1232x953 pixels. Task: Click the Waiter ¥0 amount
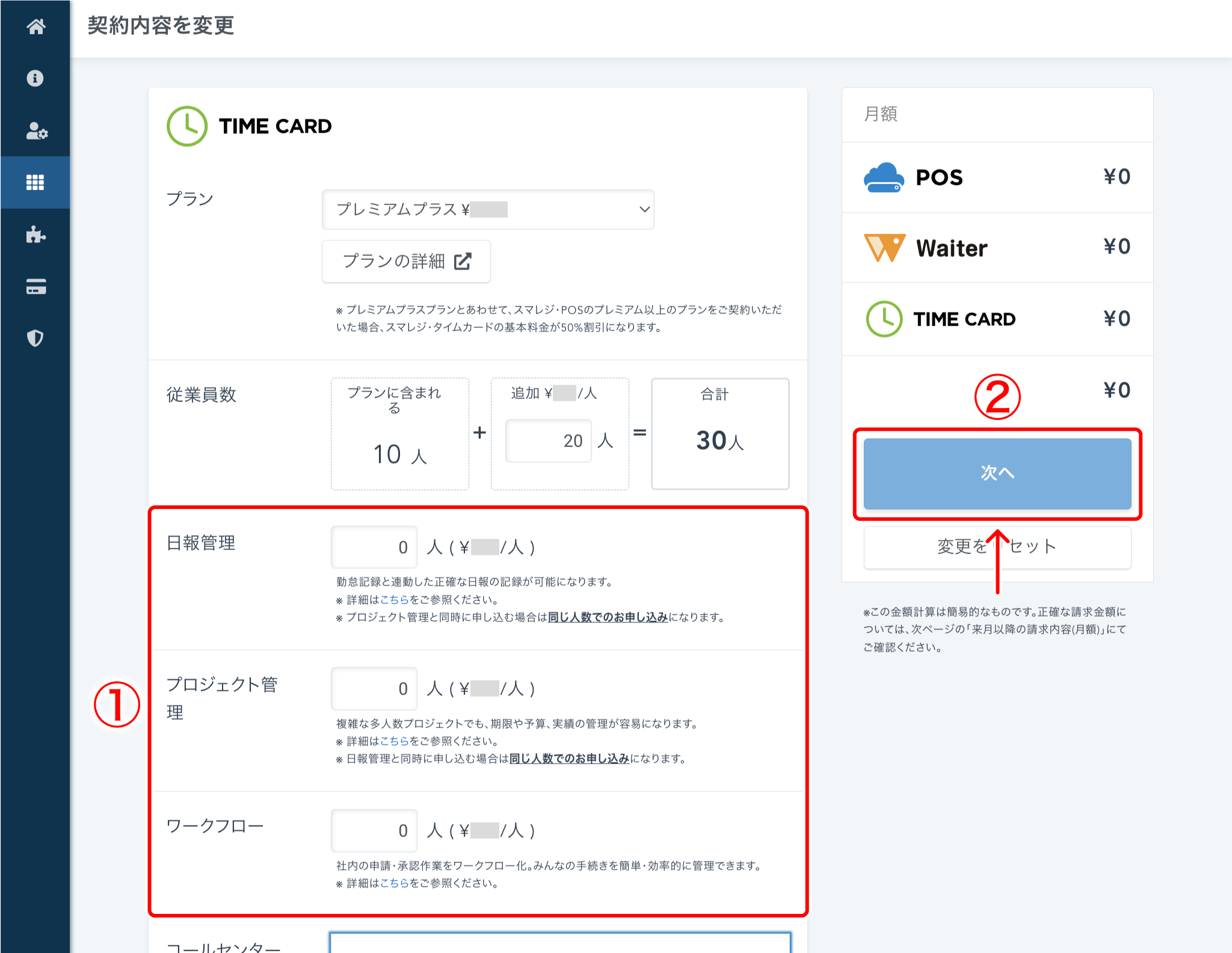pyautogui.click(x=1116, y=247)
